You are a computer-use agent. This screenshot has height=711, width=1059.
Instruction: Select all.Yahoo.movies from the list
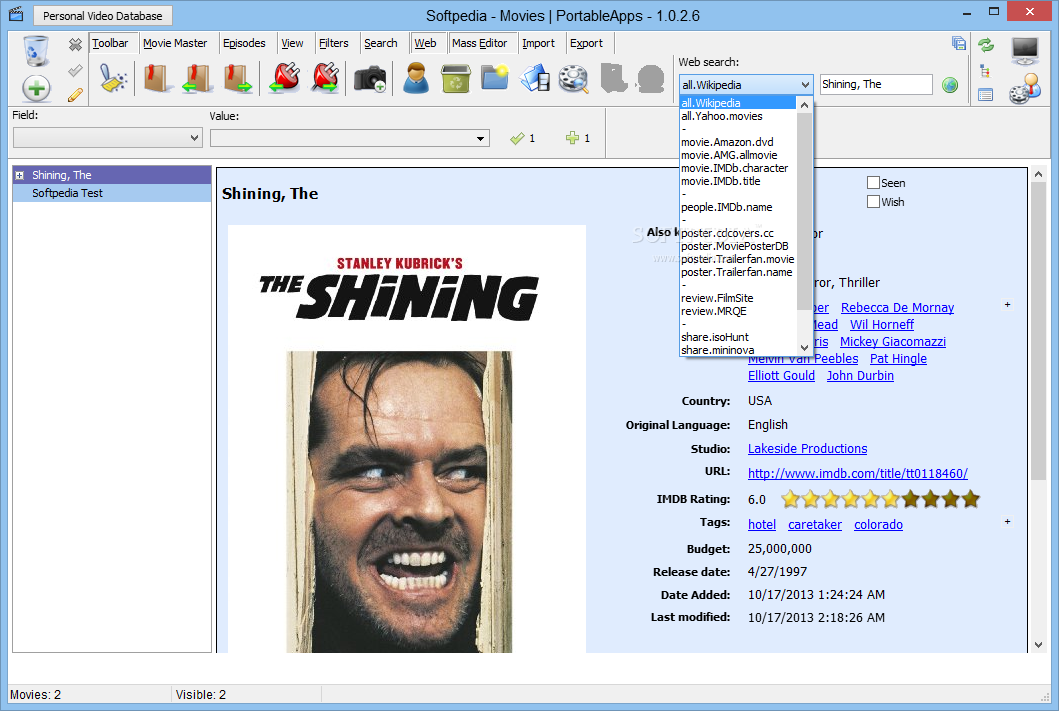(x=721, y=116)
